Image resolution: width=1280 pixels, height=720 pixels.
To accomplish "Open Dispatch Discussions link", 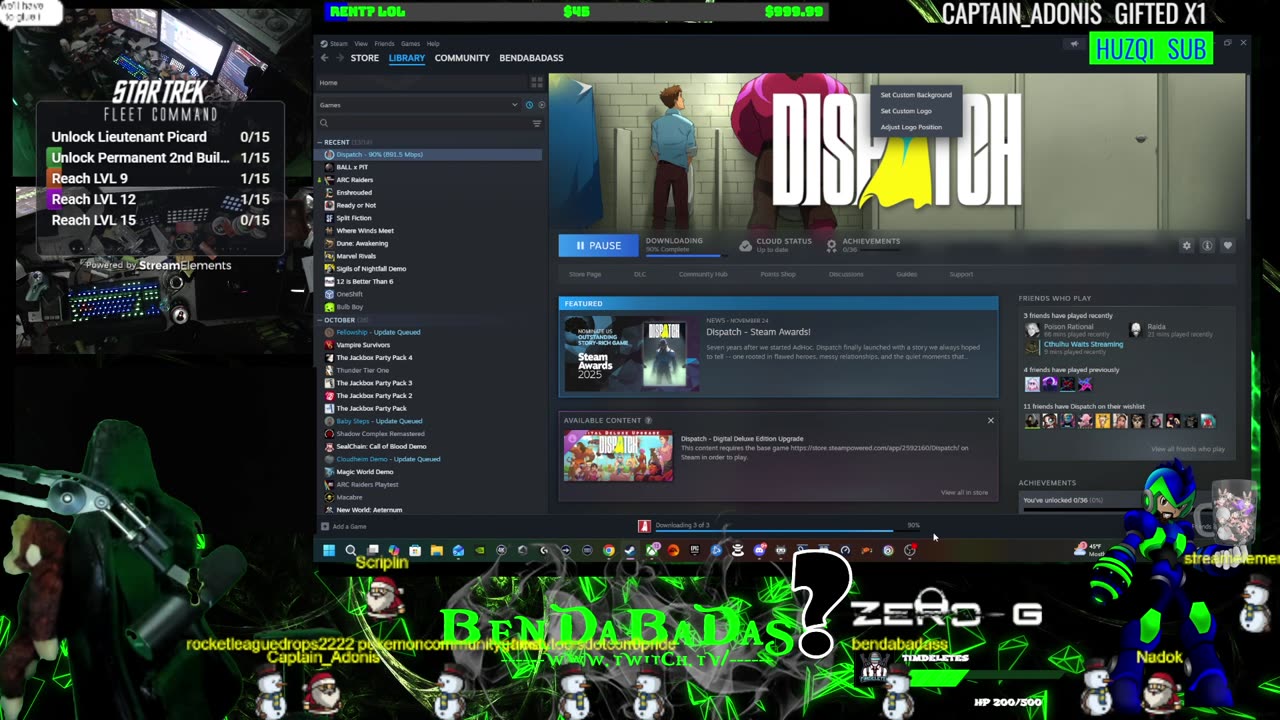I will point(846,274).
